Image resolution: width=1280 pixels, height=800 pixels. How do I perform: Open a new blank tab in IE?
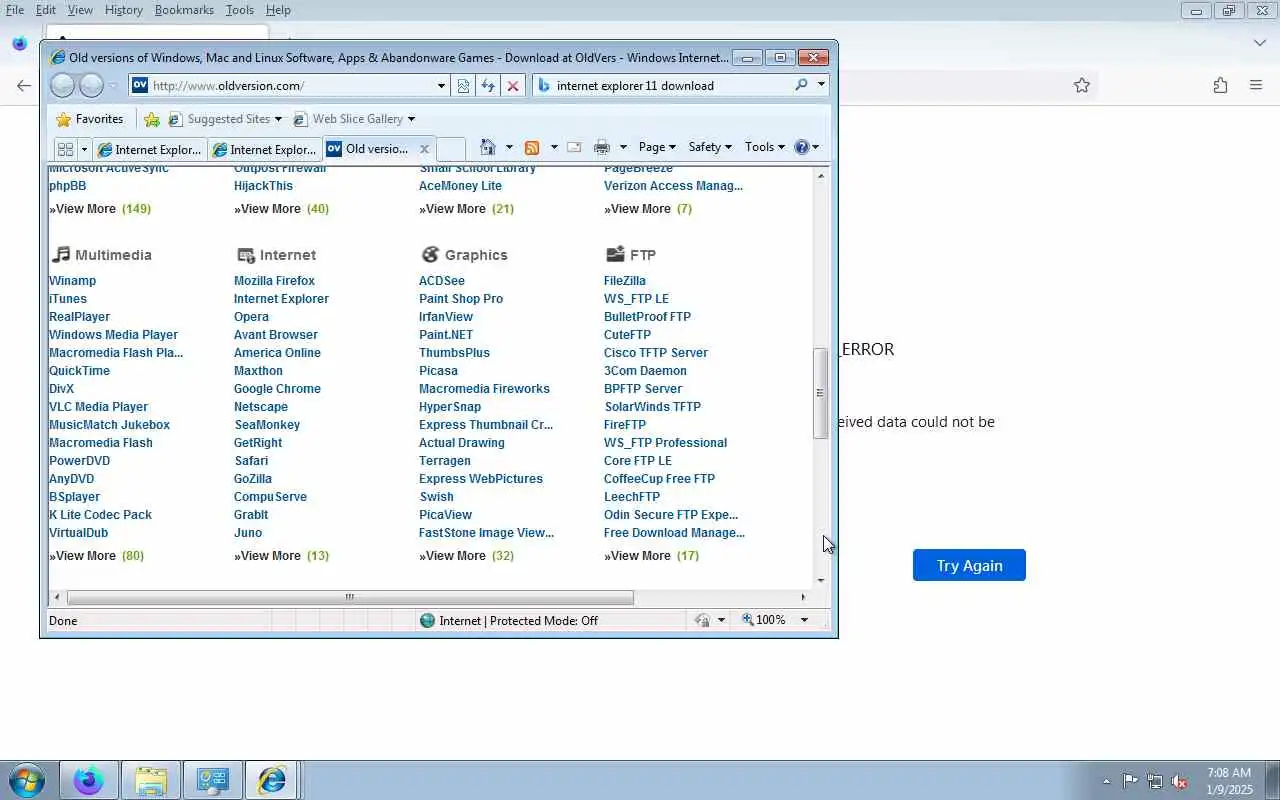451,149
